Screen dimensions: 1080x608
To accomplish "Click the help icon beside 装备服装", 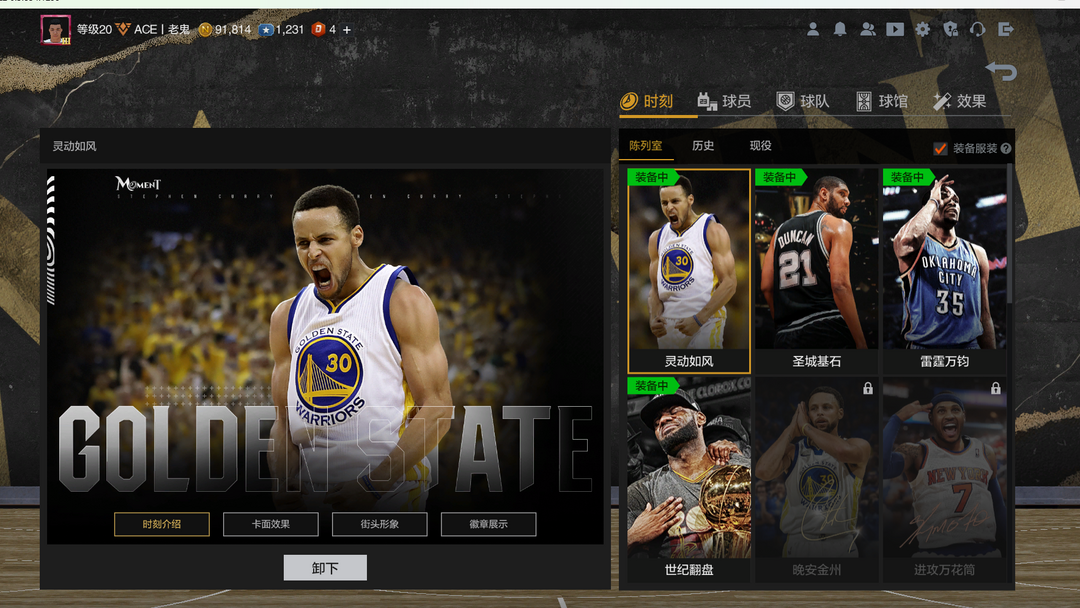I will click(x=1006, y=148).
